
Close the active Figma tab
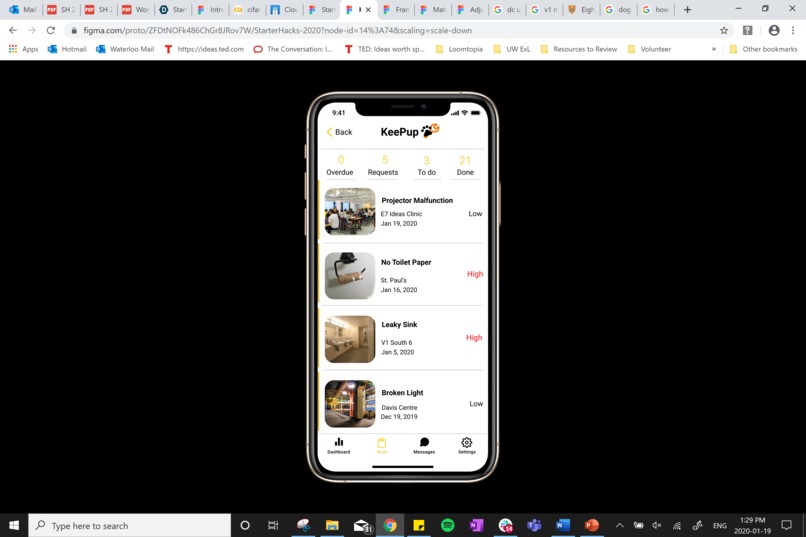coord(368,9)
